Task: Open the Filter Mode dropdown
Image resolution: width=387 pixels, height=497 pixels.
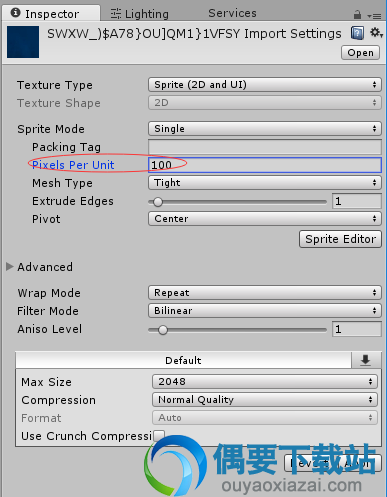Action: tap(265, 311)
